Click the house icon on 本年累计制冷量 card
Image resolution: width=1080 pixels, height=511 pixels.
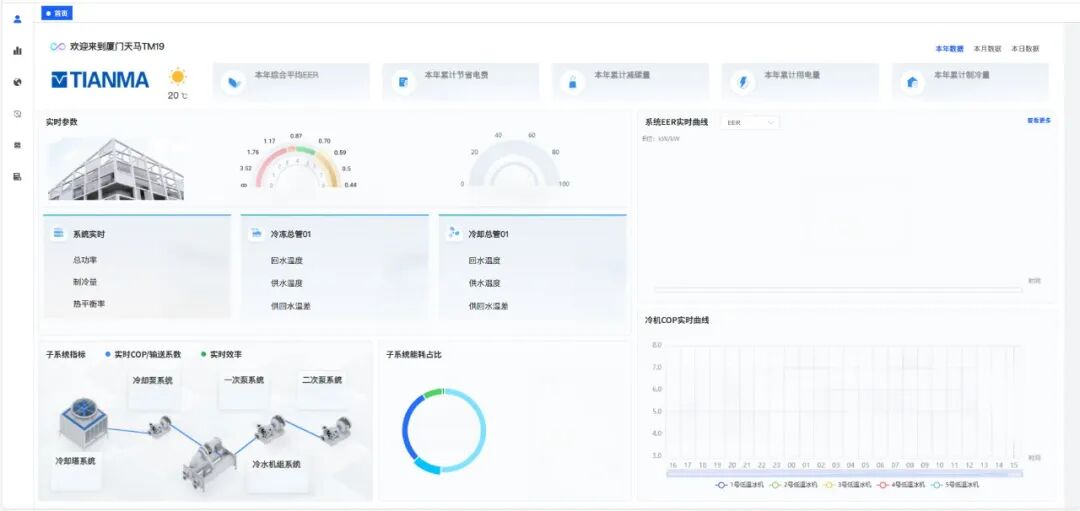[x=912, y=82]
